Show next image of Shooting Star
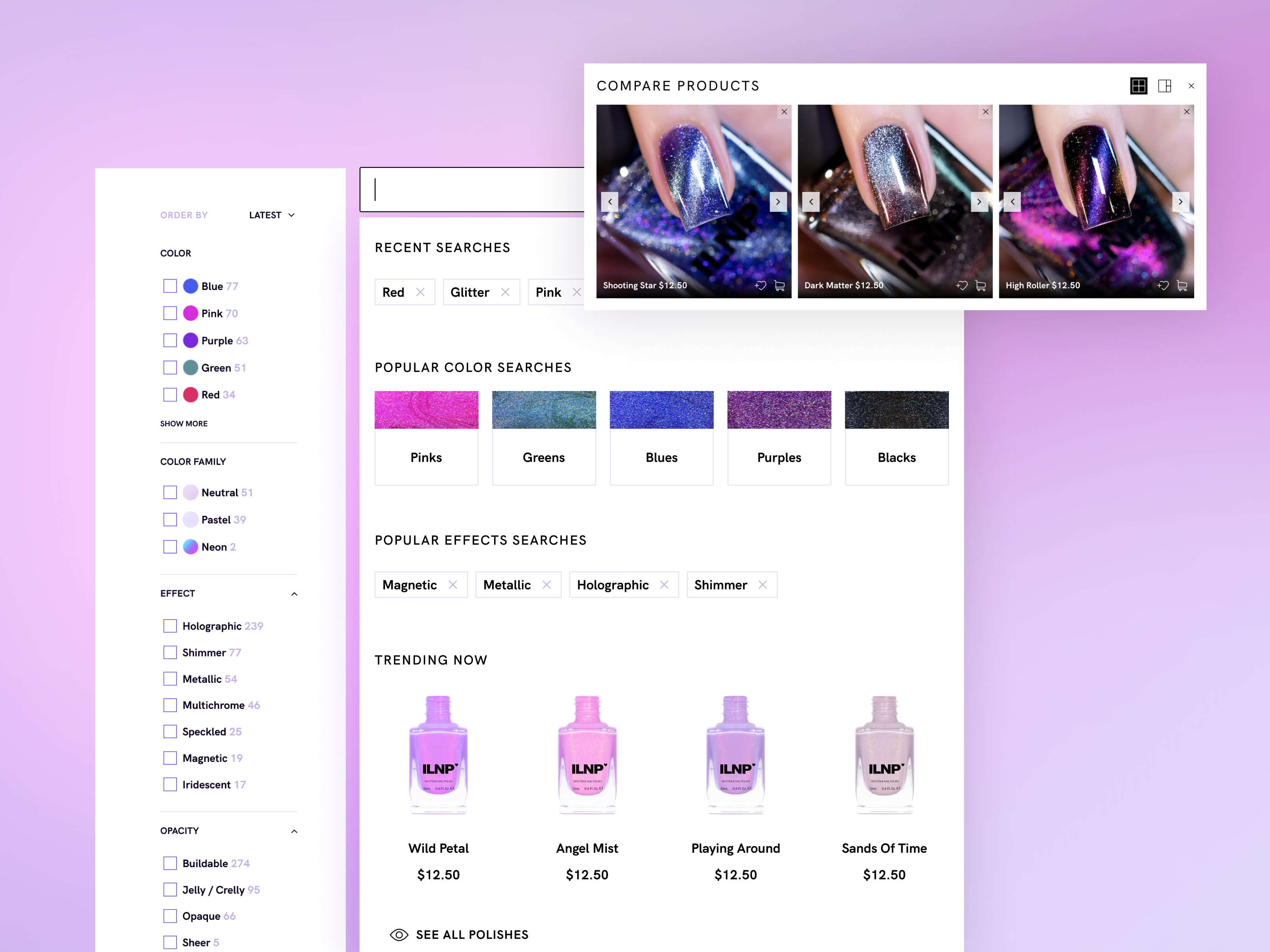The image size is (1270, 952). 778,202
